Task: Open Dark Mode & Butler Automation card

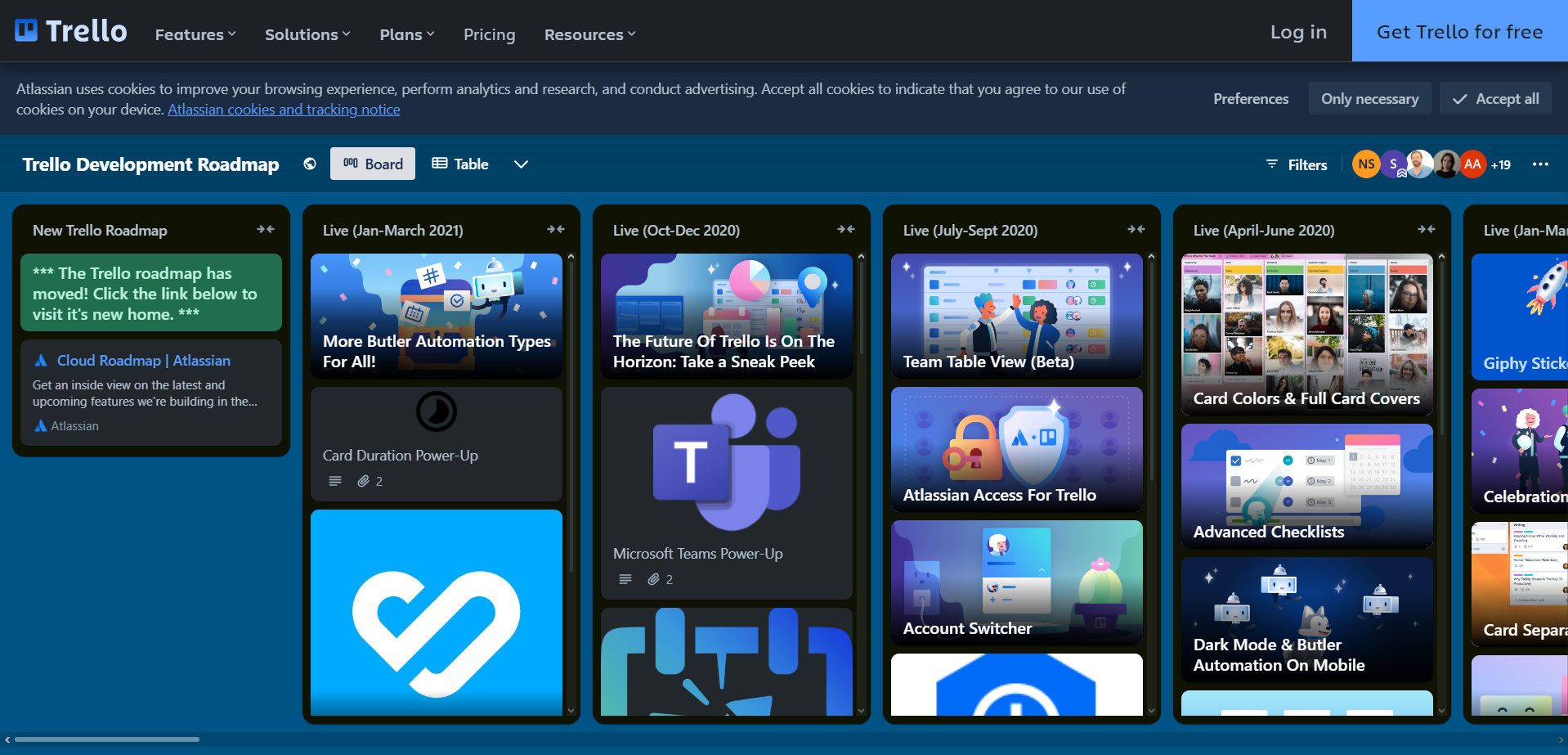Action: coord(1307,619)
